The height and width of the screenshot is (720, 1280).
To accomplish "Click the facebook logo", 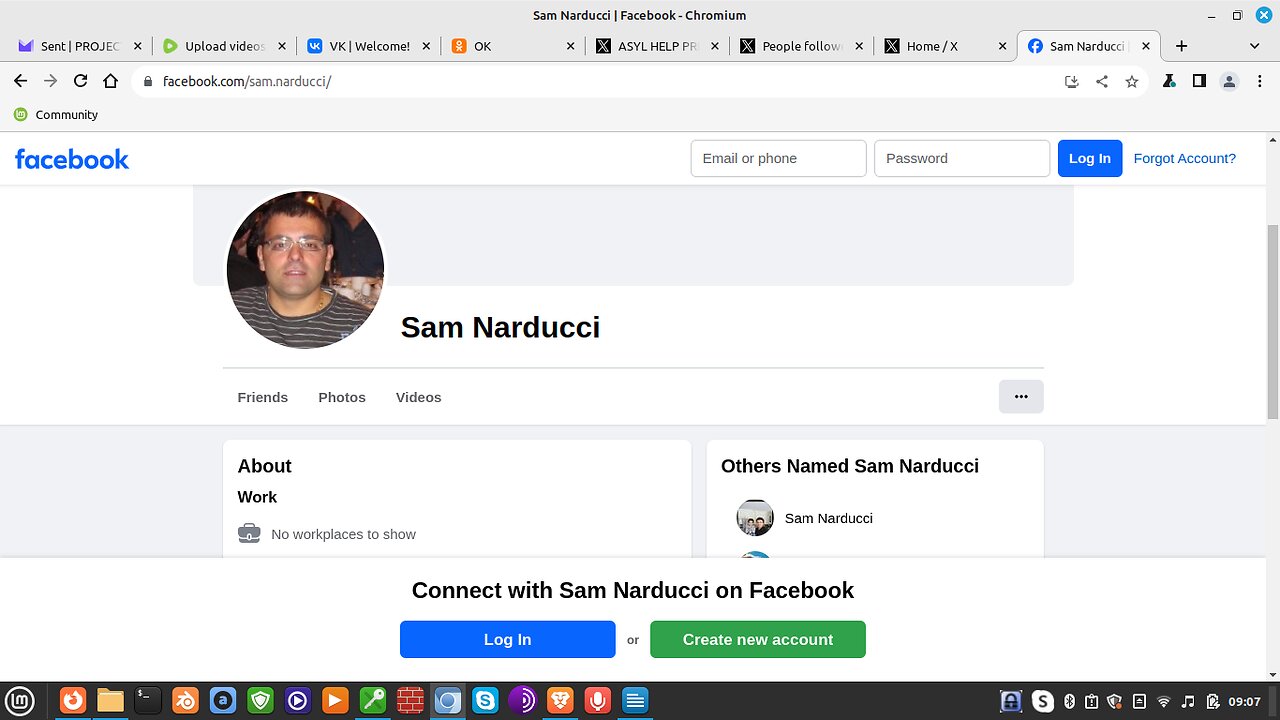I will 72,159.
